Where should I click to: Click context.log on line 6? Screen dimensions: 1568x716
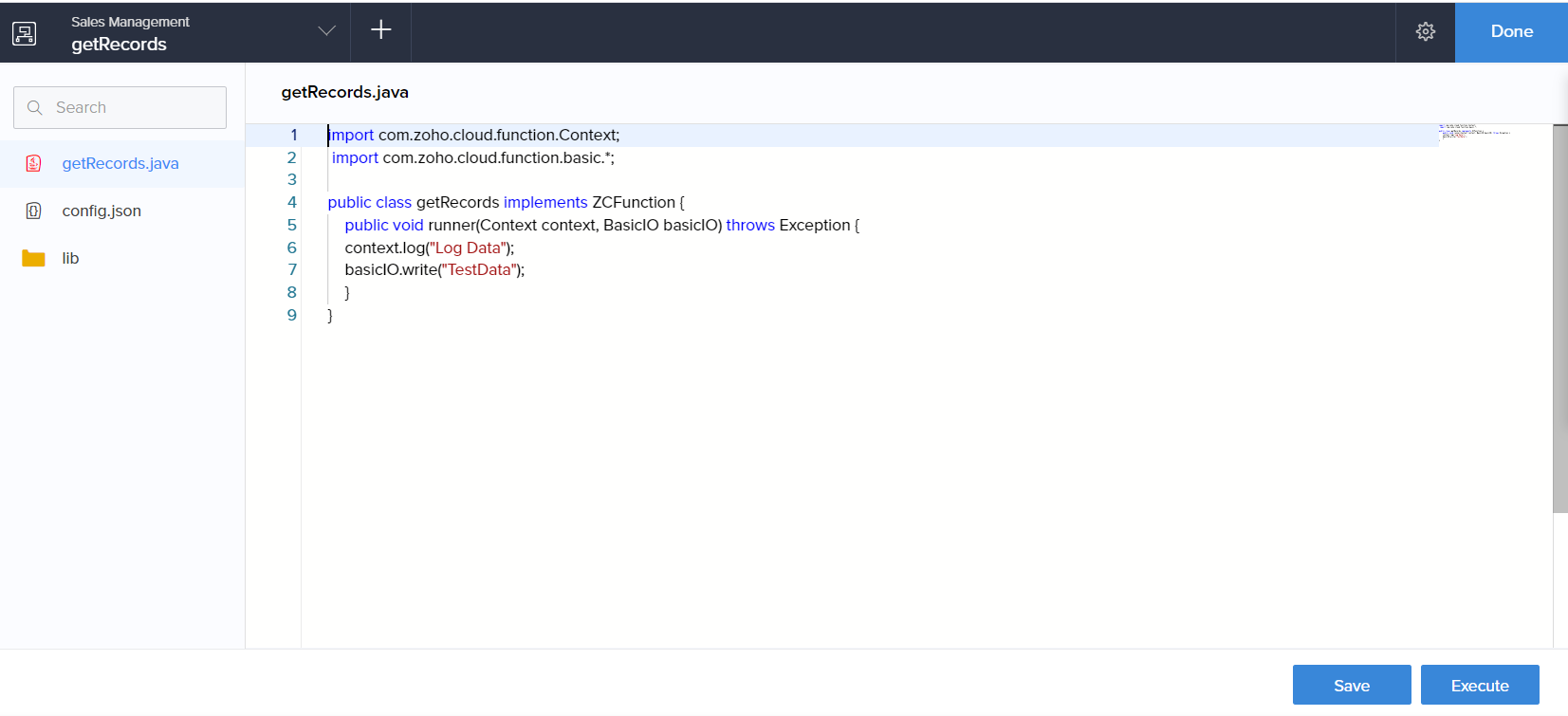tap(385, 248)
